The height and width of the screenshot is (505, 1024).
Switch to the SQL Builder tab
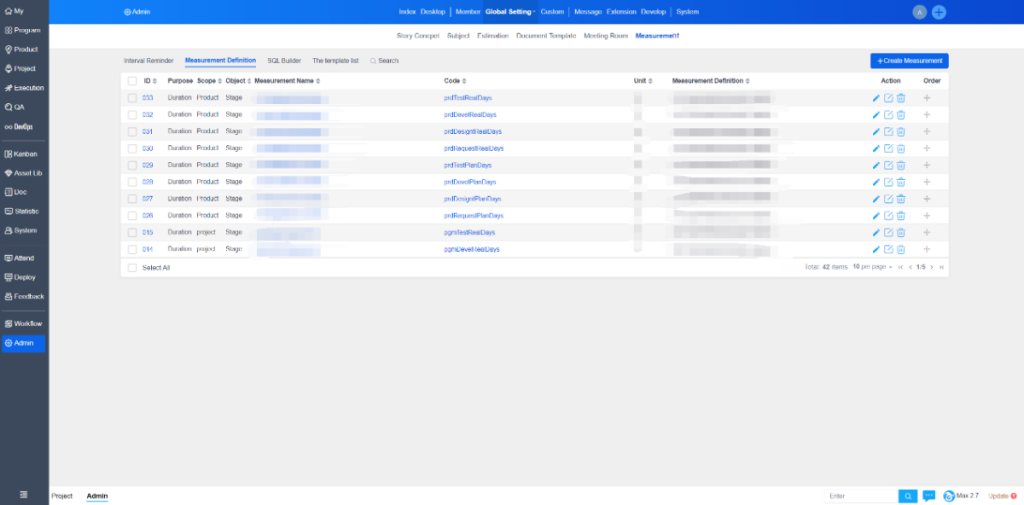[x=284, y=61]
